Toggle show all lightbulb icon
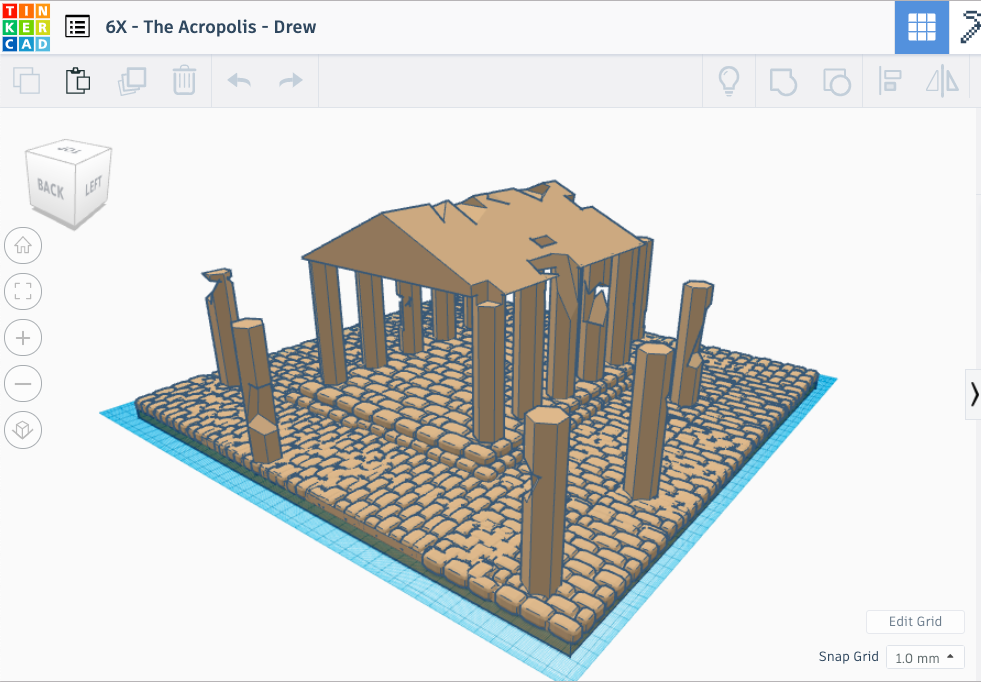 pos(730,81)
